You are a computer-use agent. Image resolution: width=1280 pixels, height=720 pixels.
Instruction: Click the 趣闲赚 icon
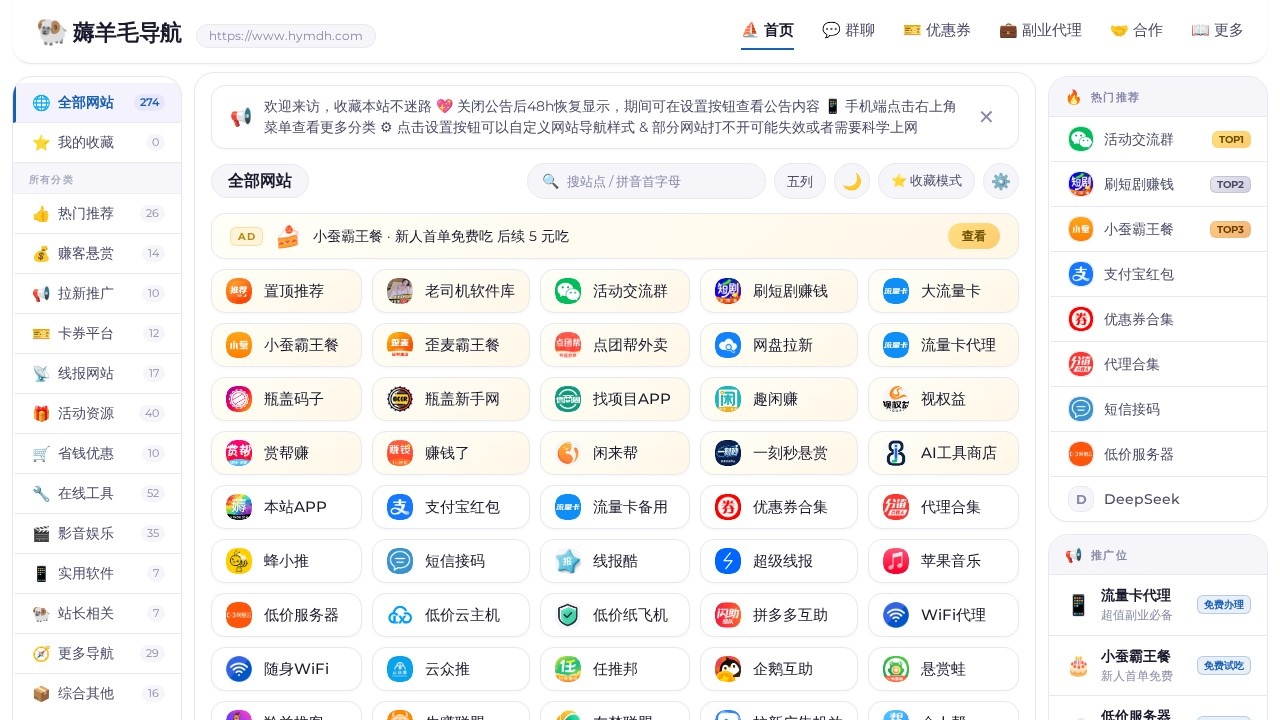[x=728, y=399]
